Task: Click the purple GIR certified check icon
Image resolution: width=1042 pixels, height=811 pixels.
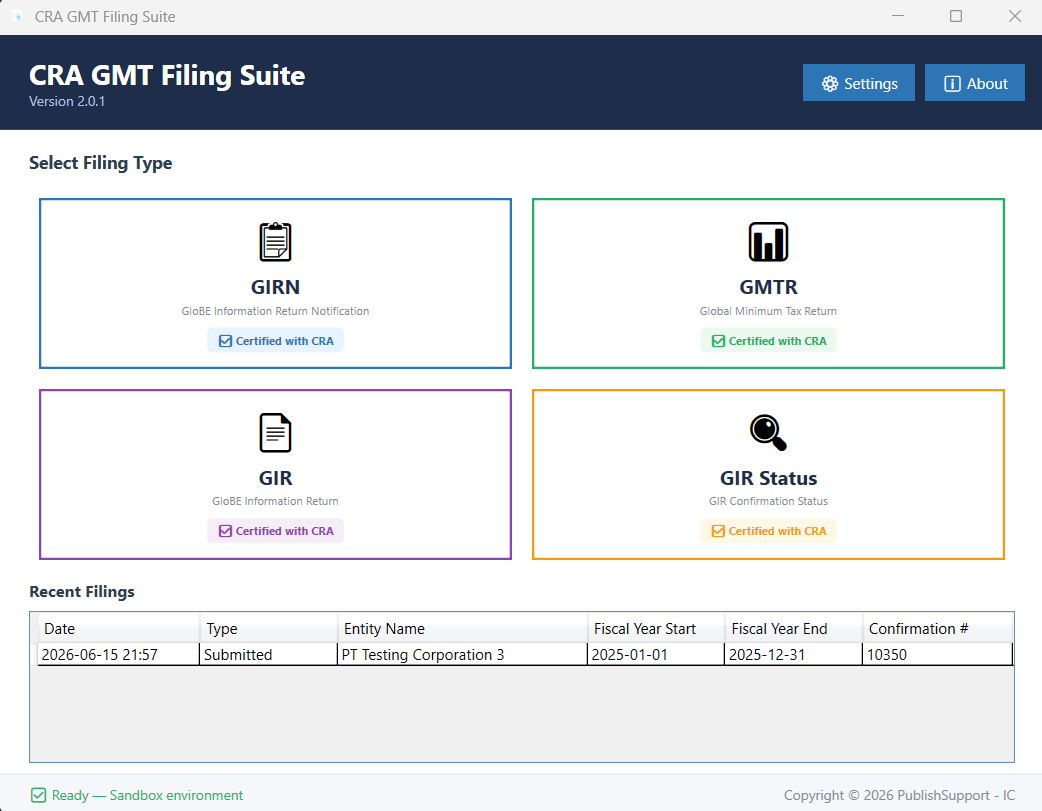Action: tap(225, 531)
